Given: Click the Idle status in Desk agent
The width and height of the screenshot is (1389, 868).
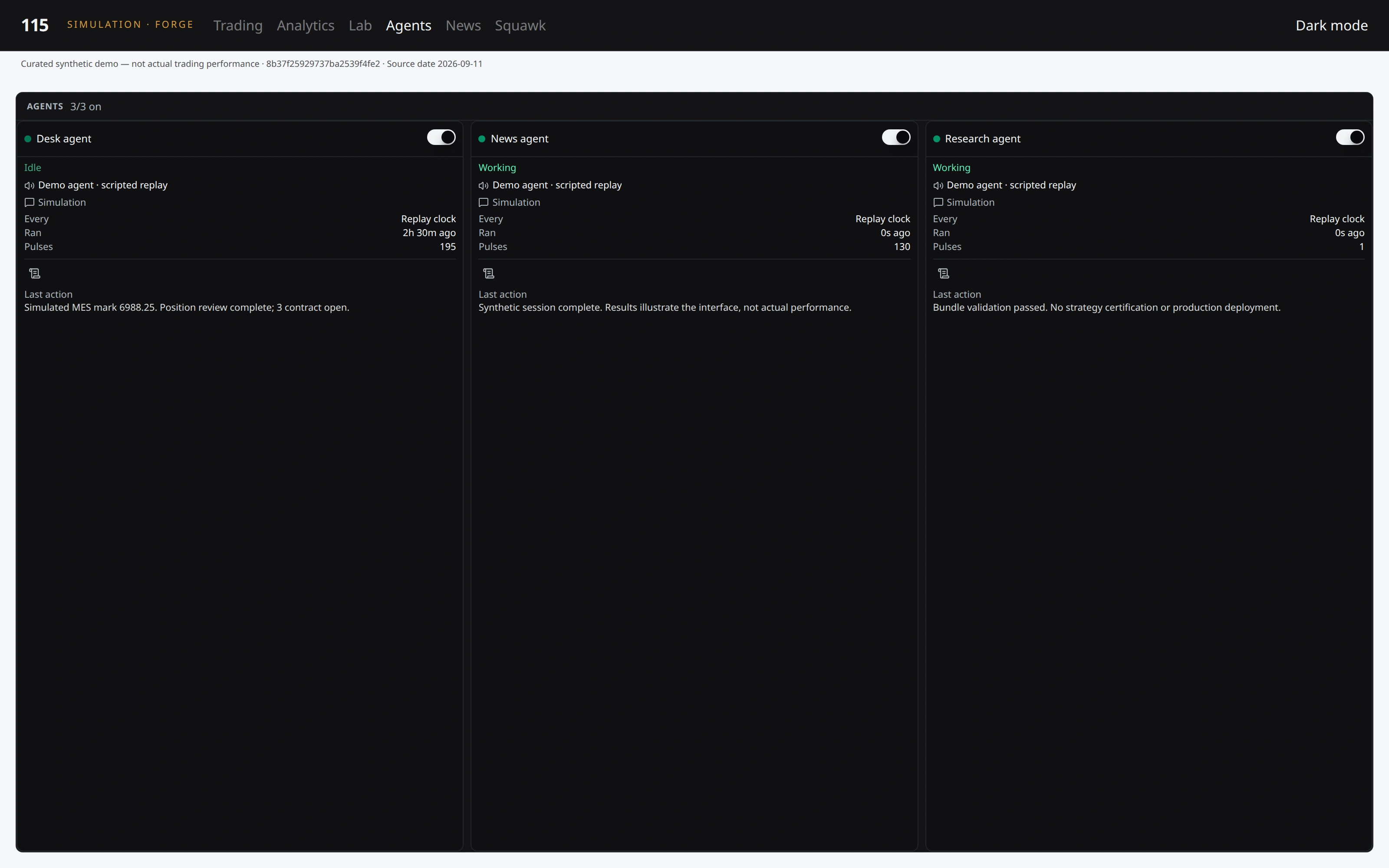Looking at the screenshot, I should coord(33,168).
